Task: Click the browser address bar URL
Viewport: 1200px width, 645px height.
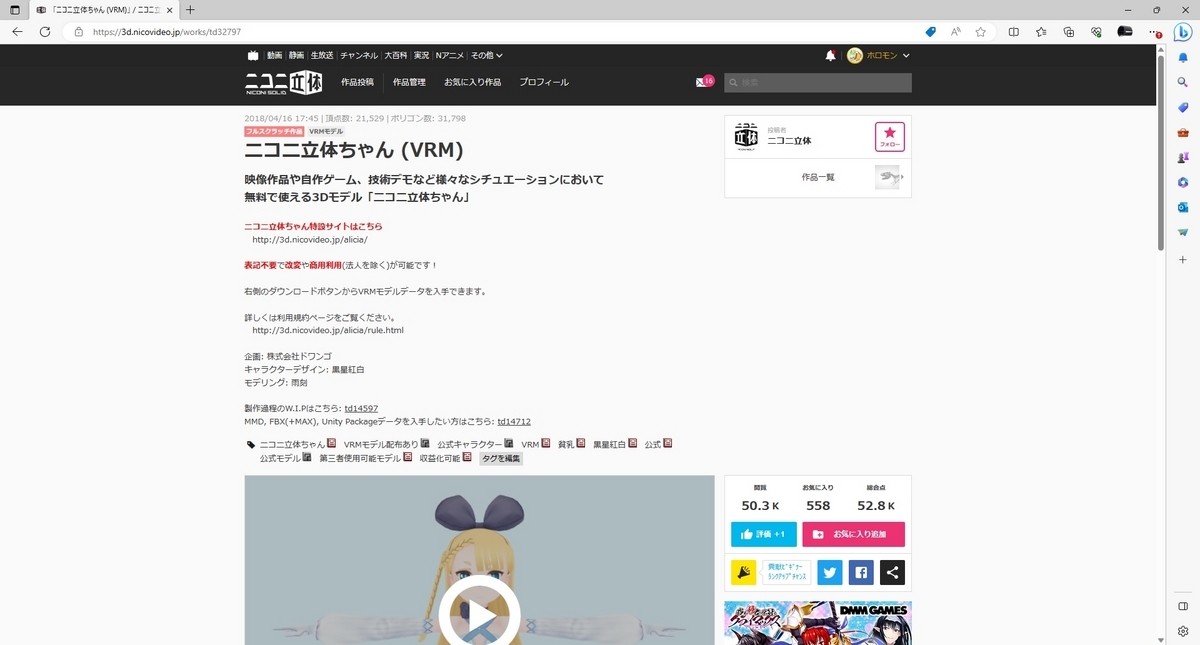Action: pyautogui.click(x=167, y=32)
